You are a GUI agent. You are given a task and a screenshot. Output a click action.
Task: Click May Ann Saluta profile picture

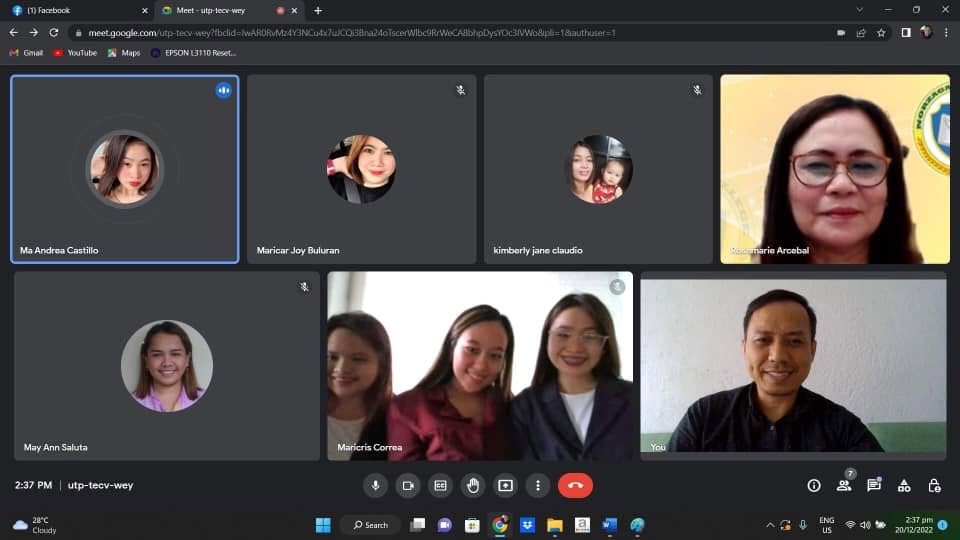click(x=167, y=366)
